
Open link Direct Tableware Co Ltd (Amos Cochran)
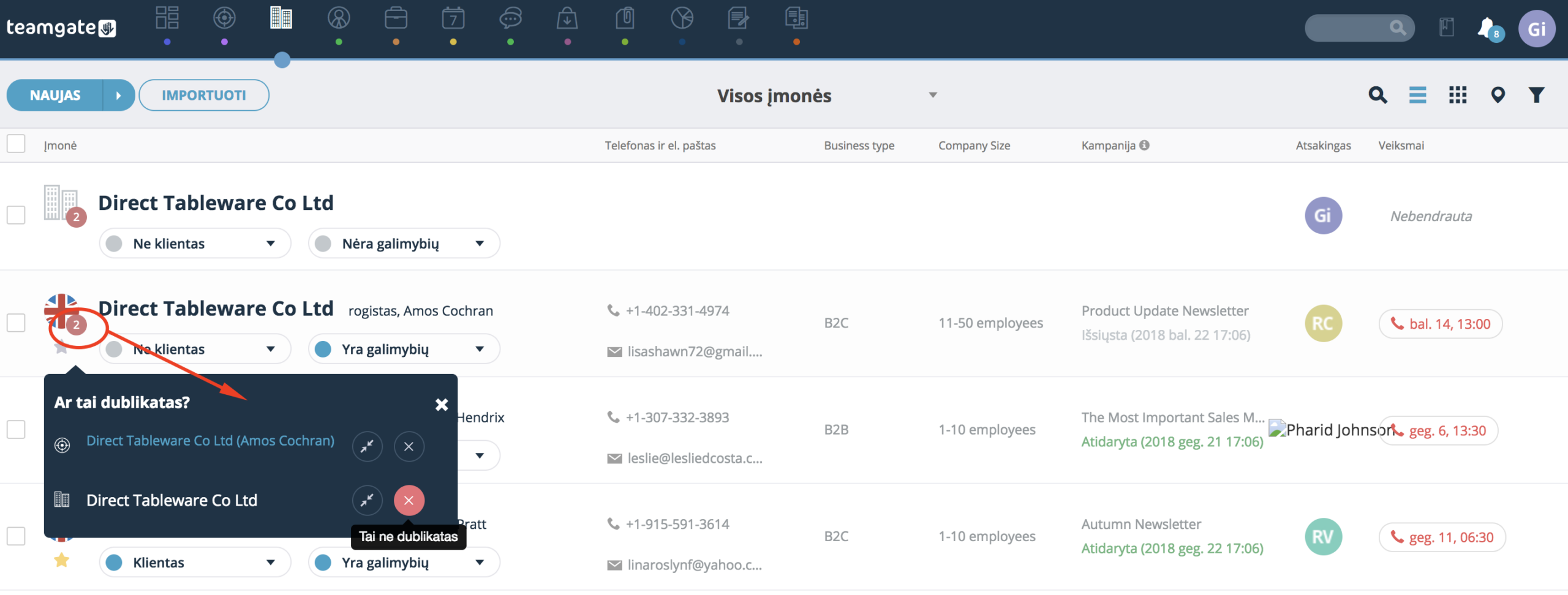[210, 441]
